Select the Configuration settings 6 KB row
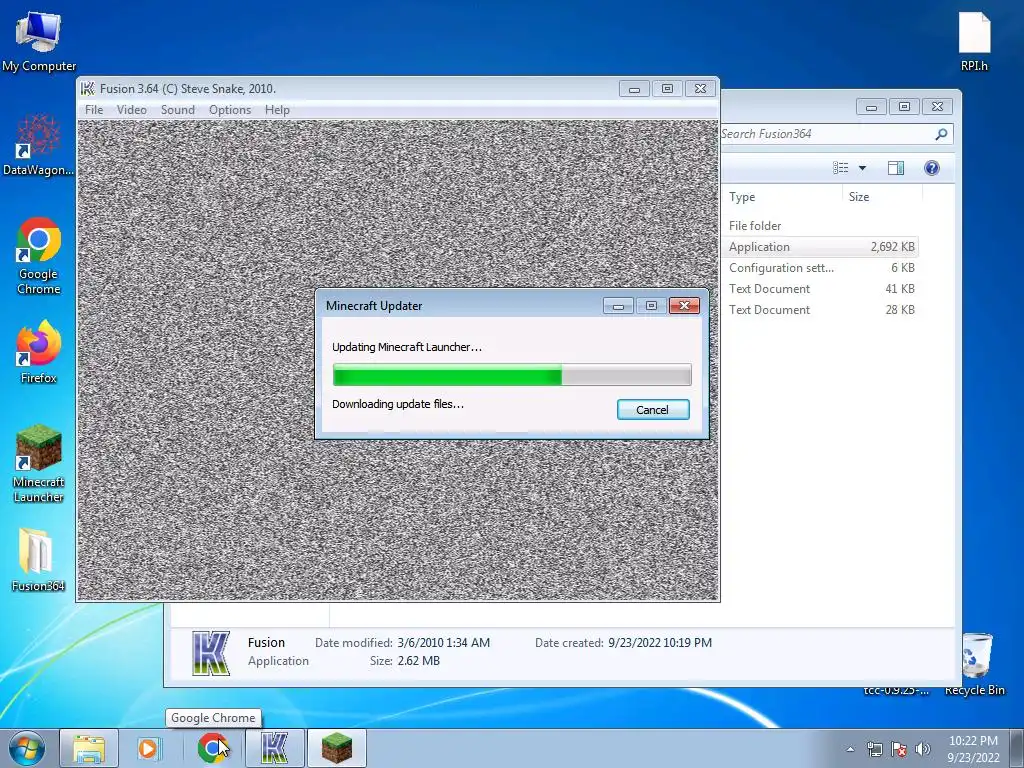The height and width of the screenshot is (768, 1024). tap(820, 268)
